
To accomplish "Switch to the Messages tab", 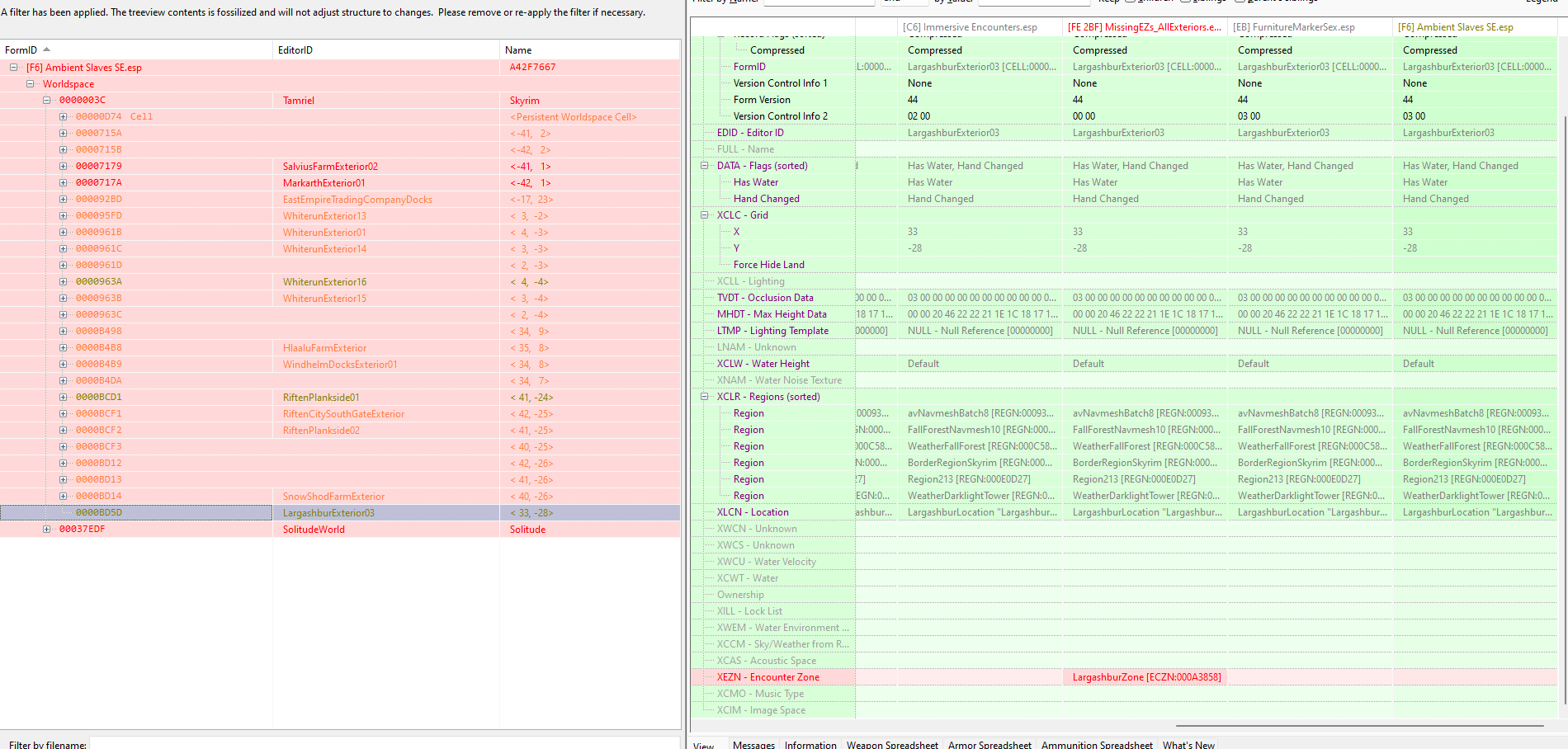I will click(753, 744).
